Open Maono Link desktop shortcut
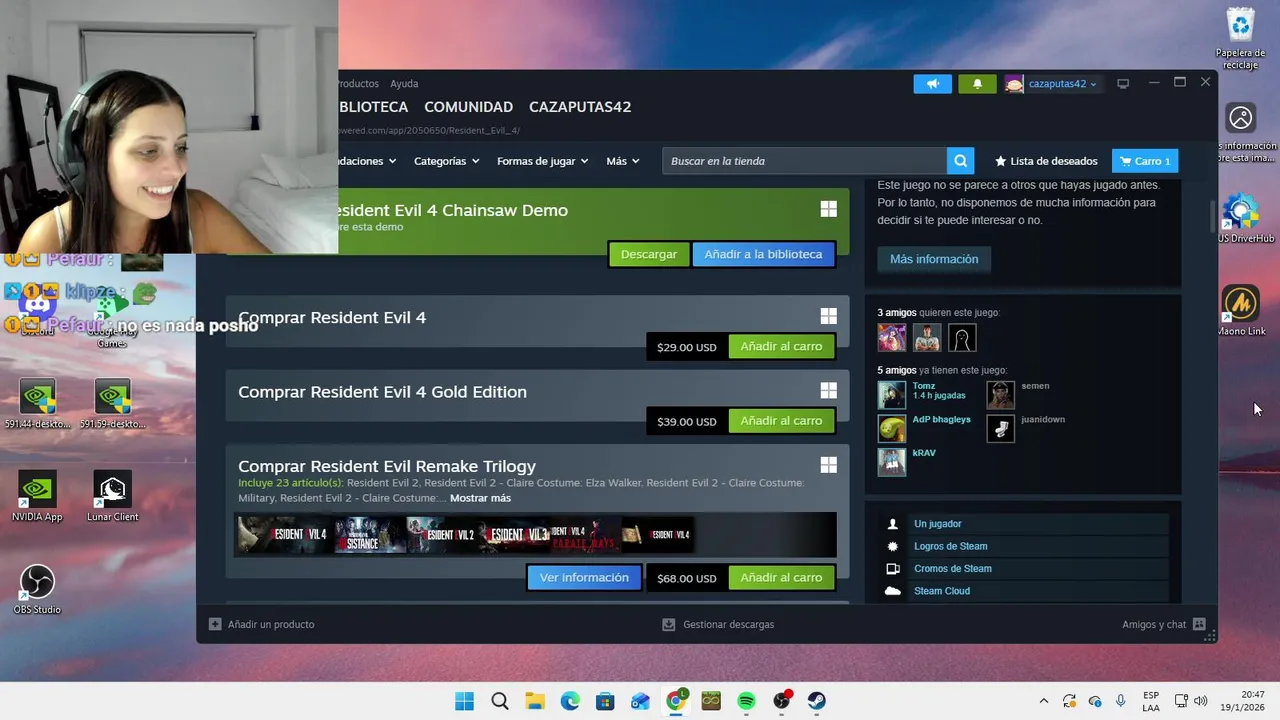The height and width of the screenshot is (720, 1280). (1241, 311)
